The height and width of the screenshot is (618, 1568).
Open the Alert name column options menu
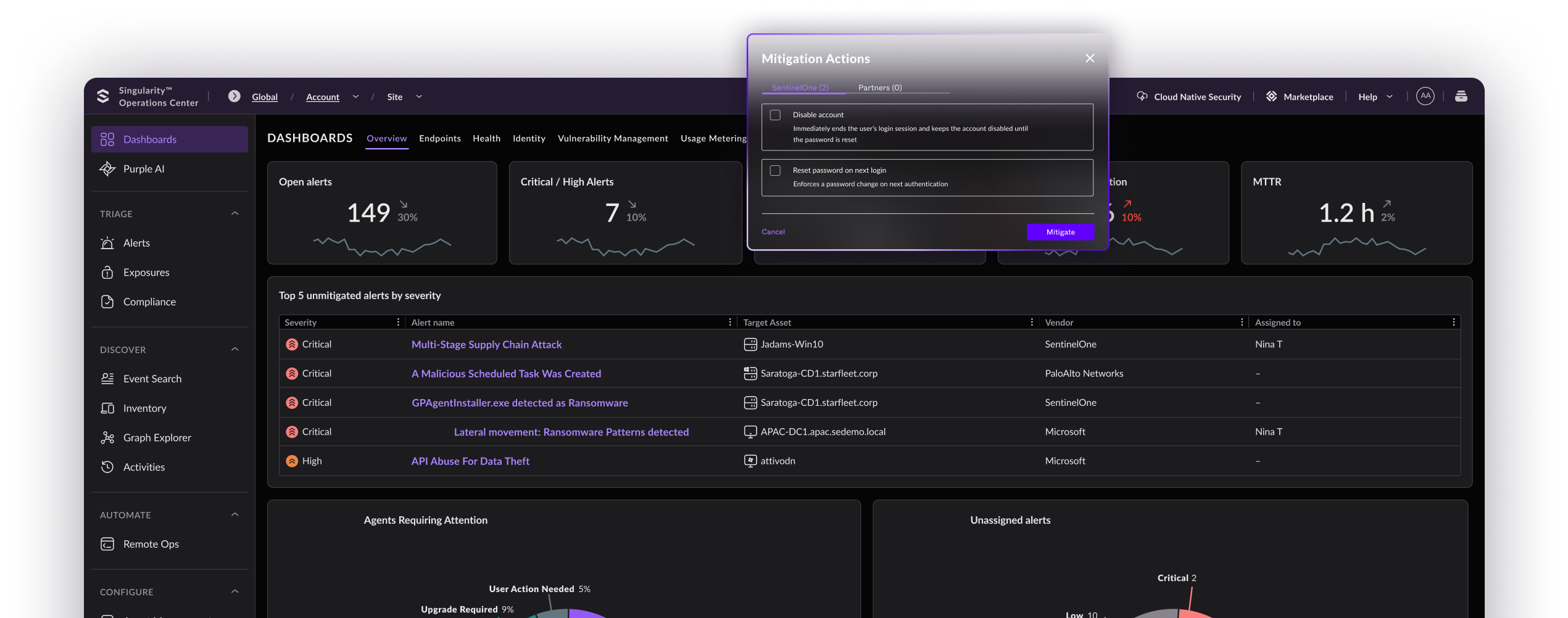click(x=730, y=322)
